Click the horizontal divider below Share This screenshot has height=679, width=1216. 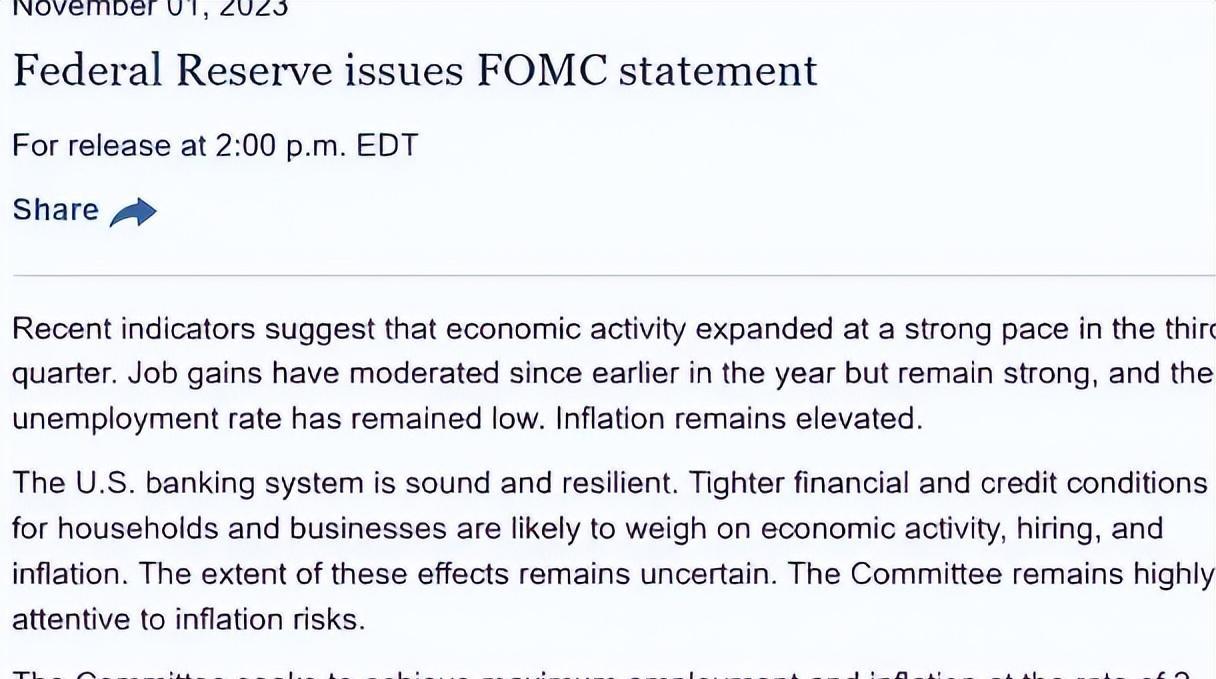click(x=614, y=275)
